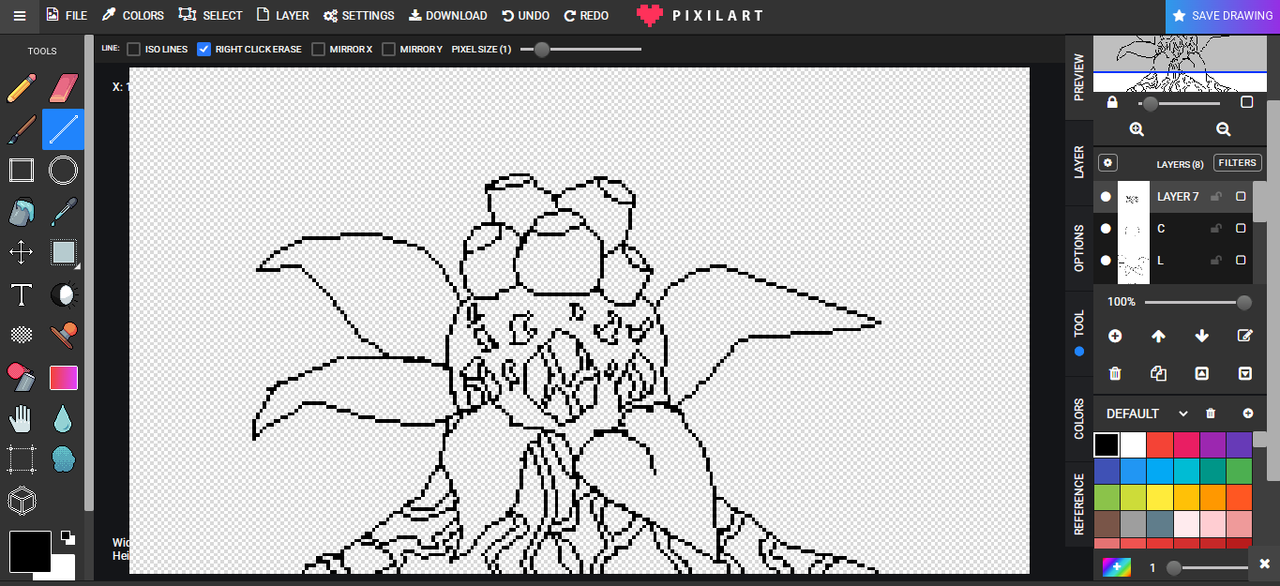The height and width of the screenshot is (586, 1280).
Task: Toggle visibility of layer L
Action: [x=1105, y=261]
